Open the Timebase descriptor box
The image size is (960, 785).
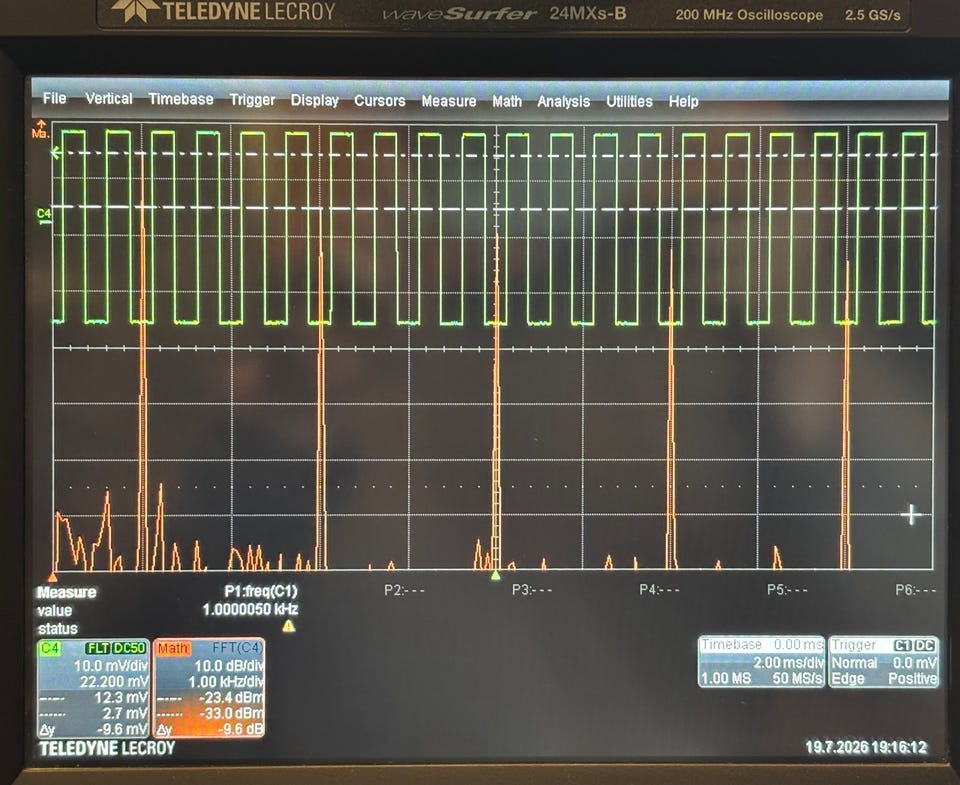(762, 662)
